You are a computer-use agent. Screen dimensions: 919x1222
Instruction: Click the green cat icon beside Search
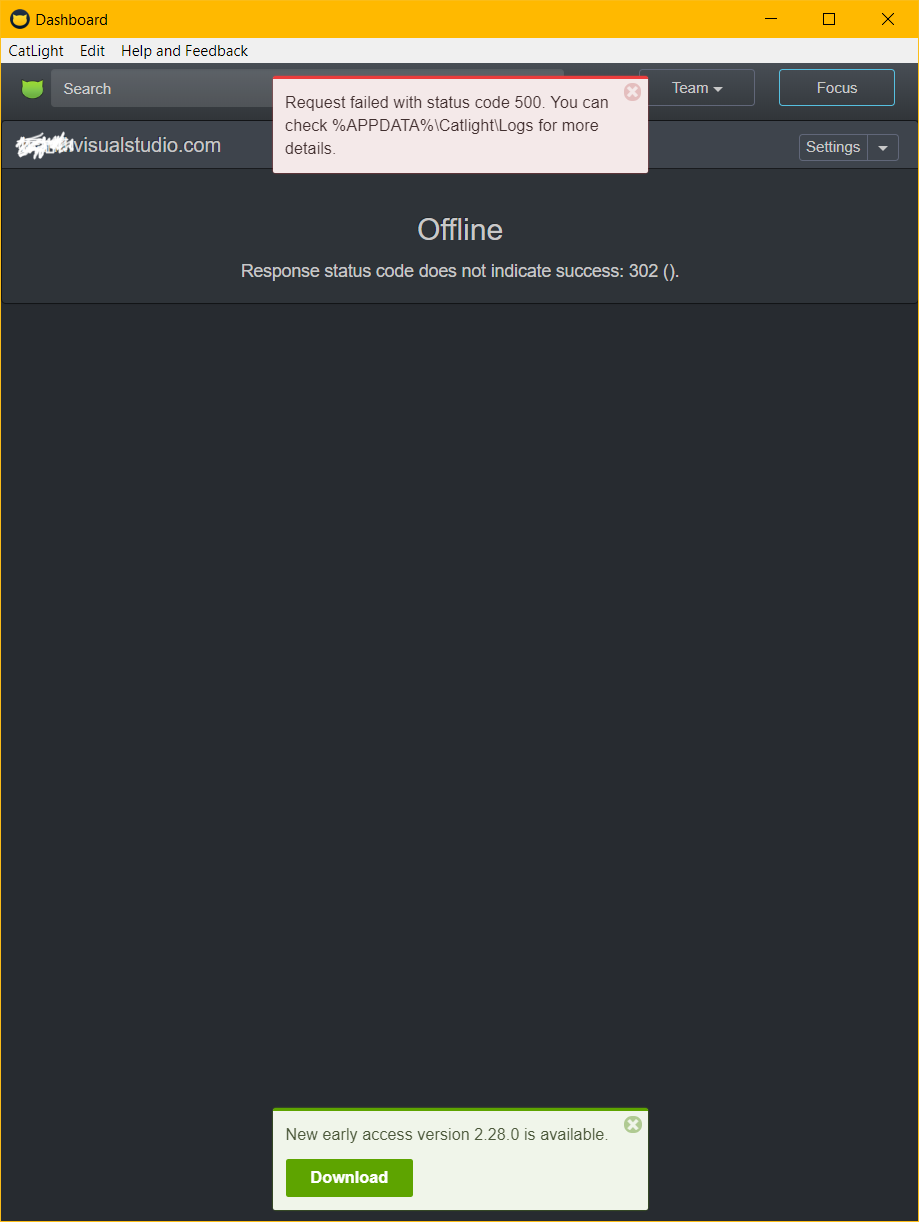tap(33, 89)
